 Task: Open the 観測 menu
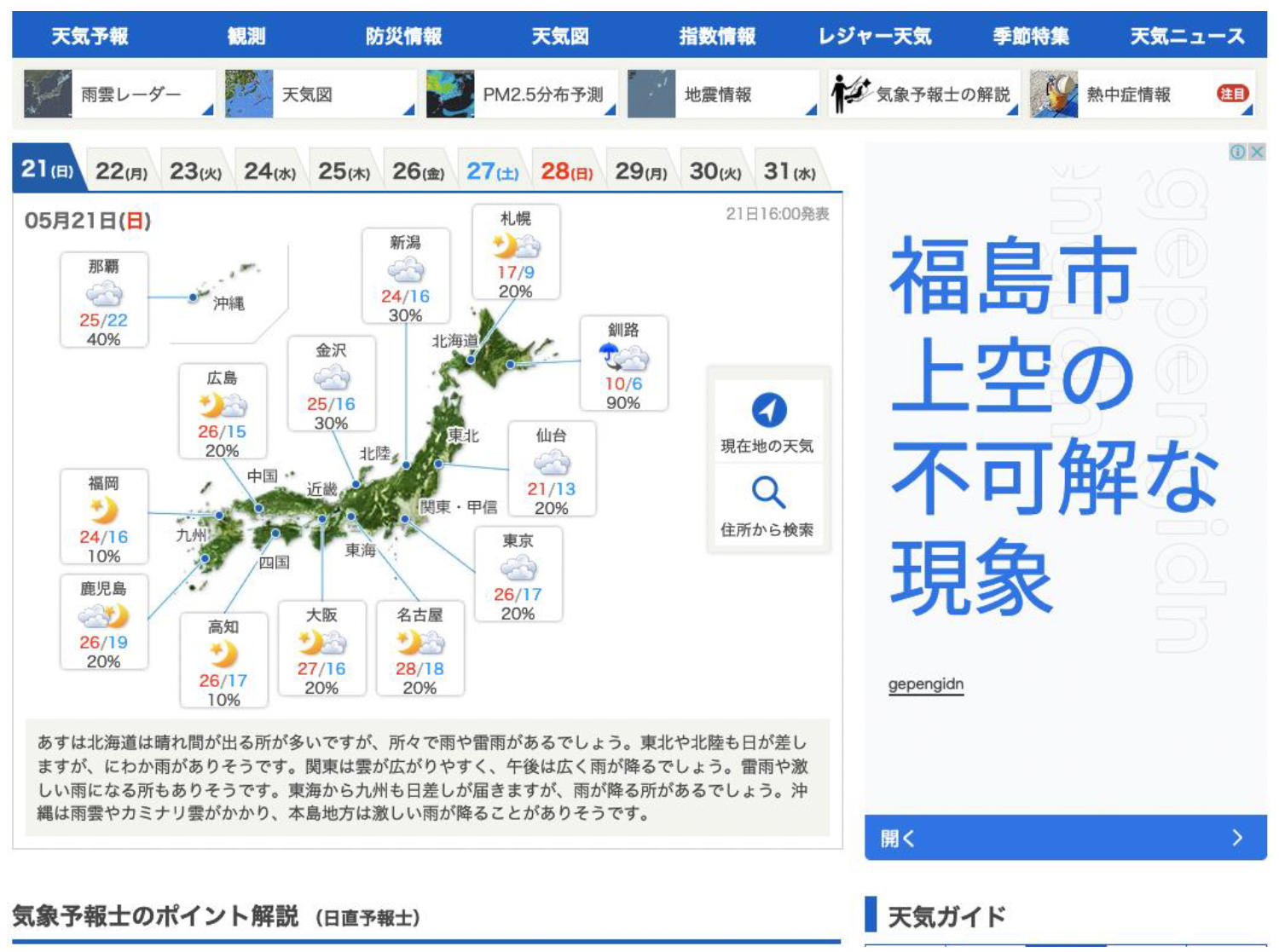tap(246, 36)
